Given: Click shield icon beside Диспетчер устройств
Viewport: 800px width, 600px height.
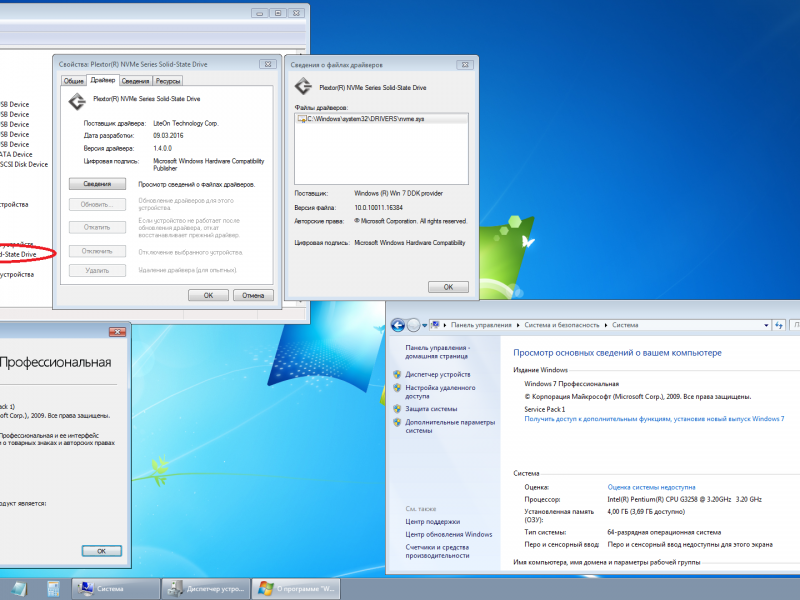Looking at the screenshot, I should (x=397, y=374).
